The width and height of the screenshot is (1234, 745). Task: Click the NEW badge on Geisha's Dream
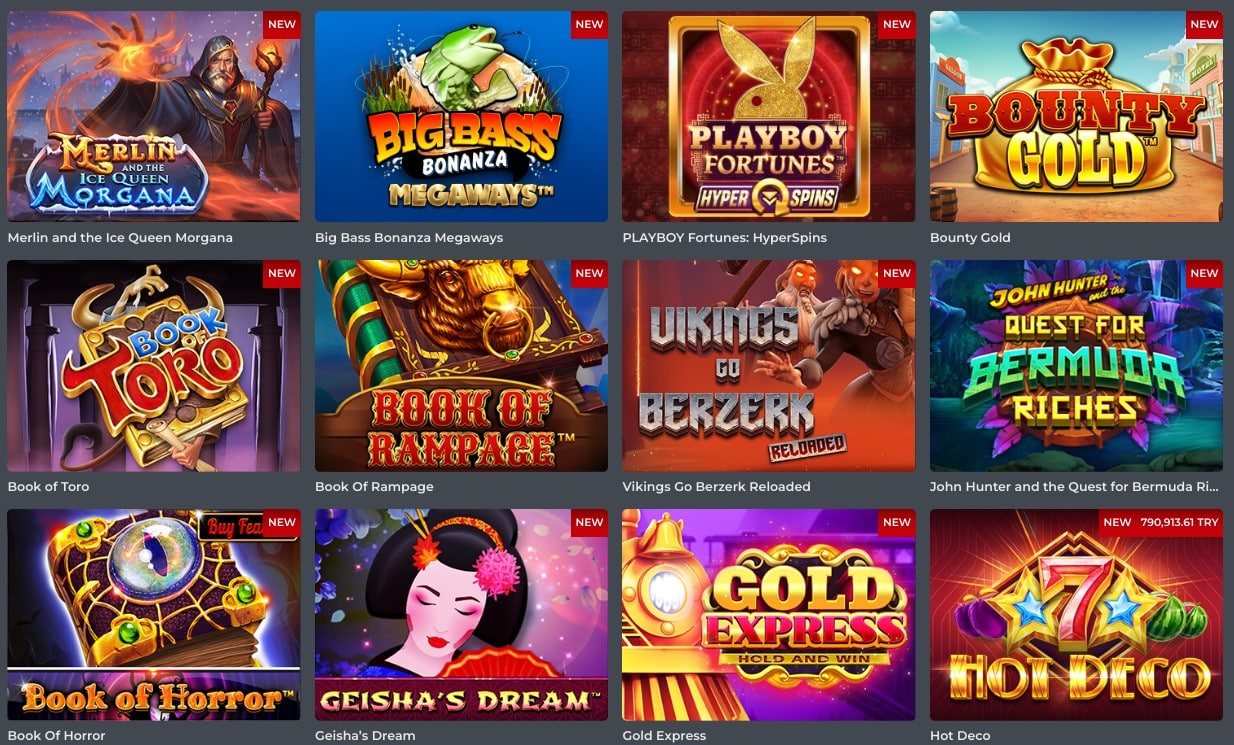tap(589, 522)
